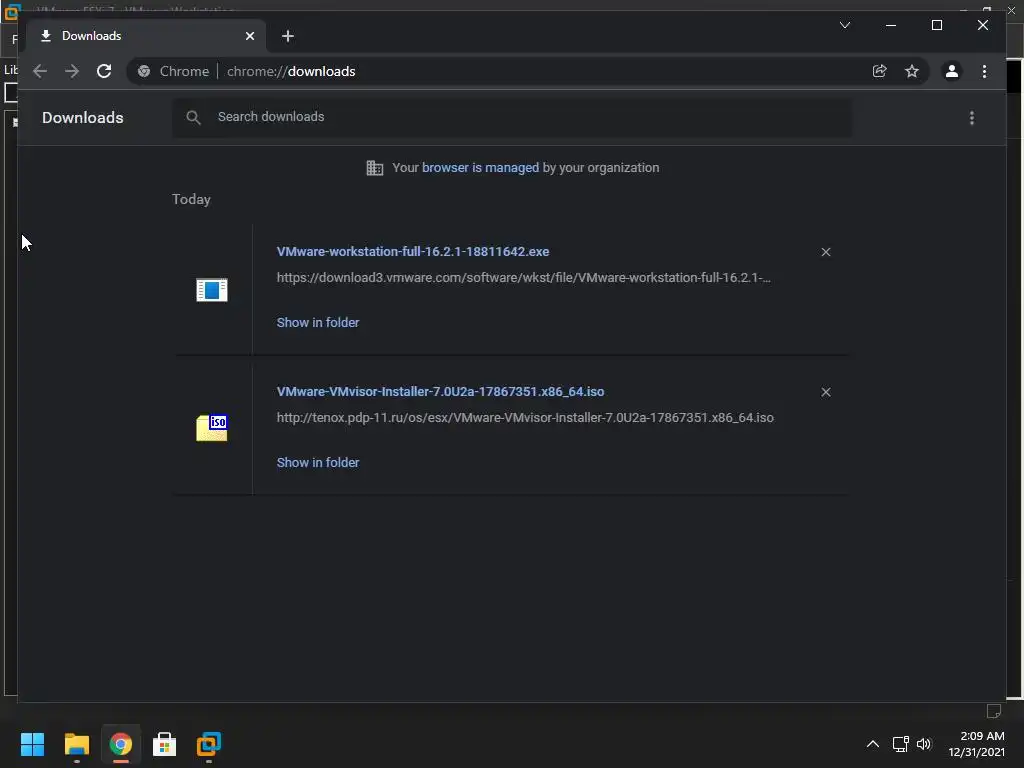The height and width of the screenshot is (768, 1024).
Task: Click the VMware workstation download source URL
Action: tap(523, 278)
